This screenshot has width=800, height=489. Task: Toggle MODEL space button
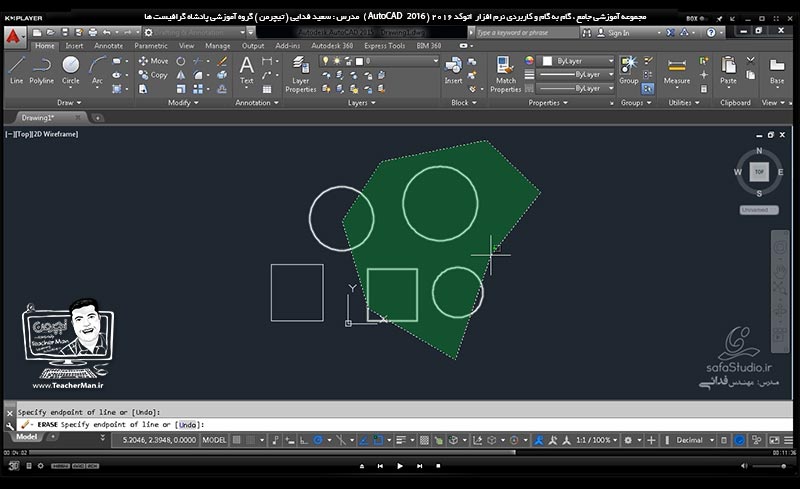click(214, 440)
